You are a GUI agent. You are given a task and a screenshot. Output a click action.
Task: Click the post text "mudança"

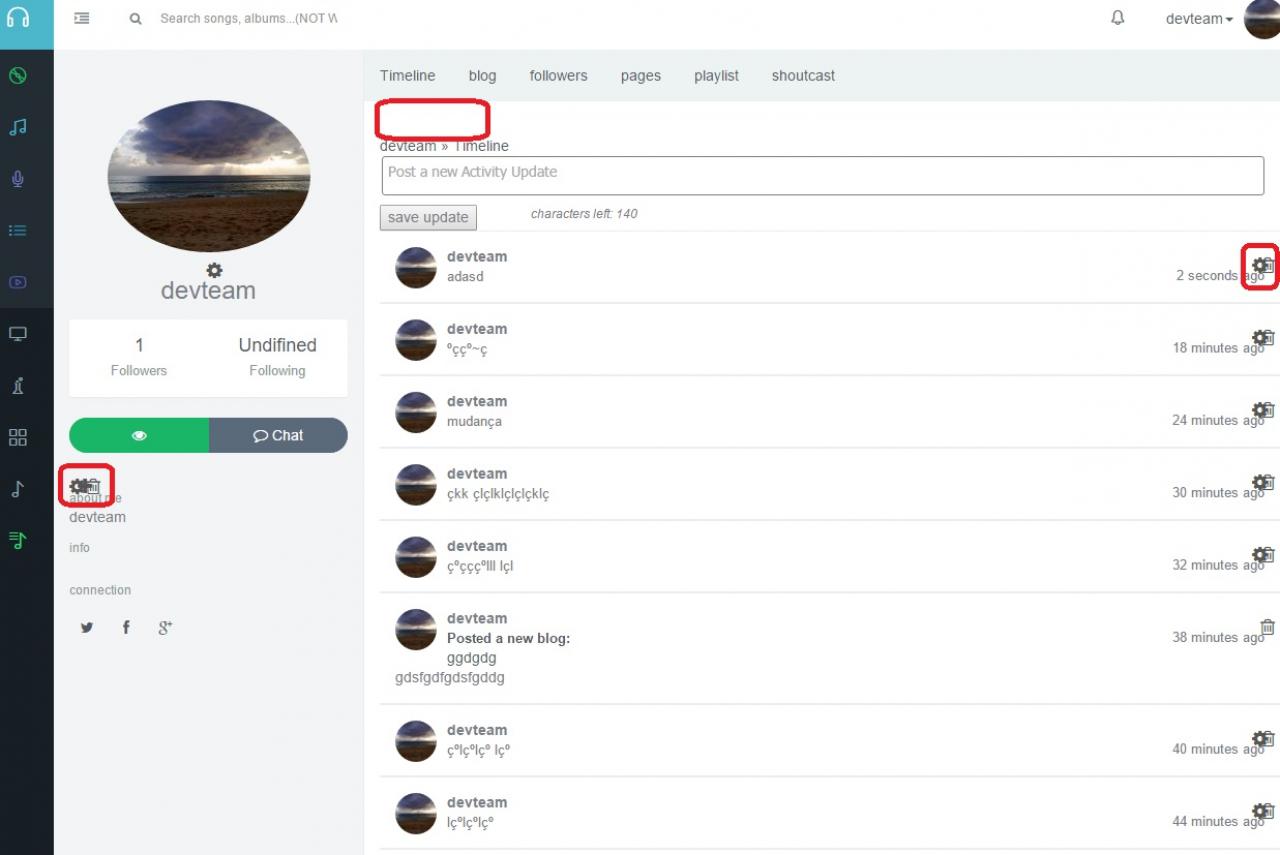tap(474, 421)
